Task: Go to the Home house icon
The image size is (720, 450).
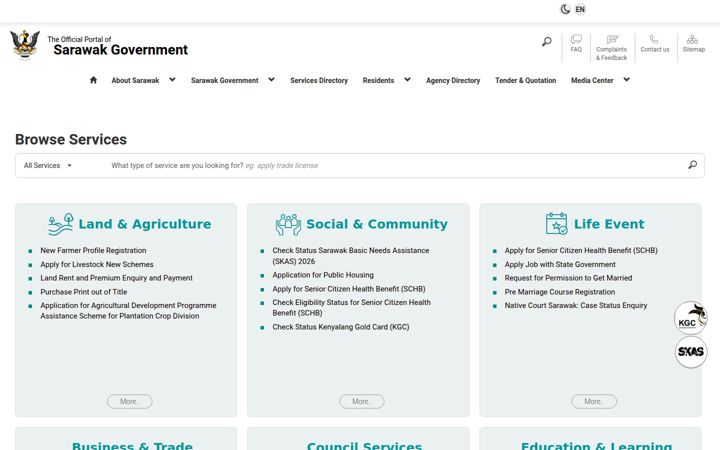Action: (93, 80)
